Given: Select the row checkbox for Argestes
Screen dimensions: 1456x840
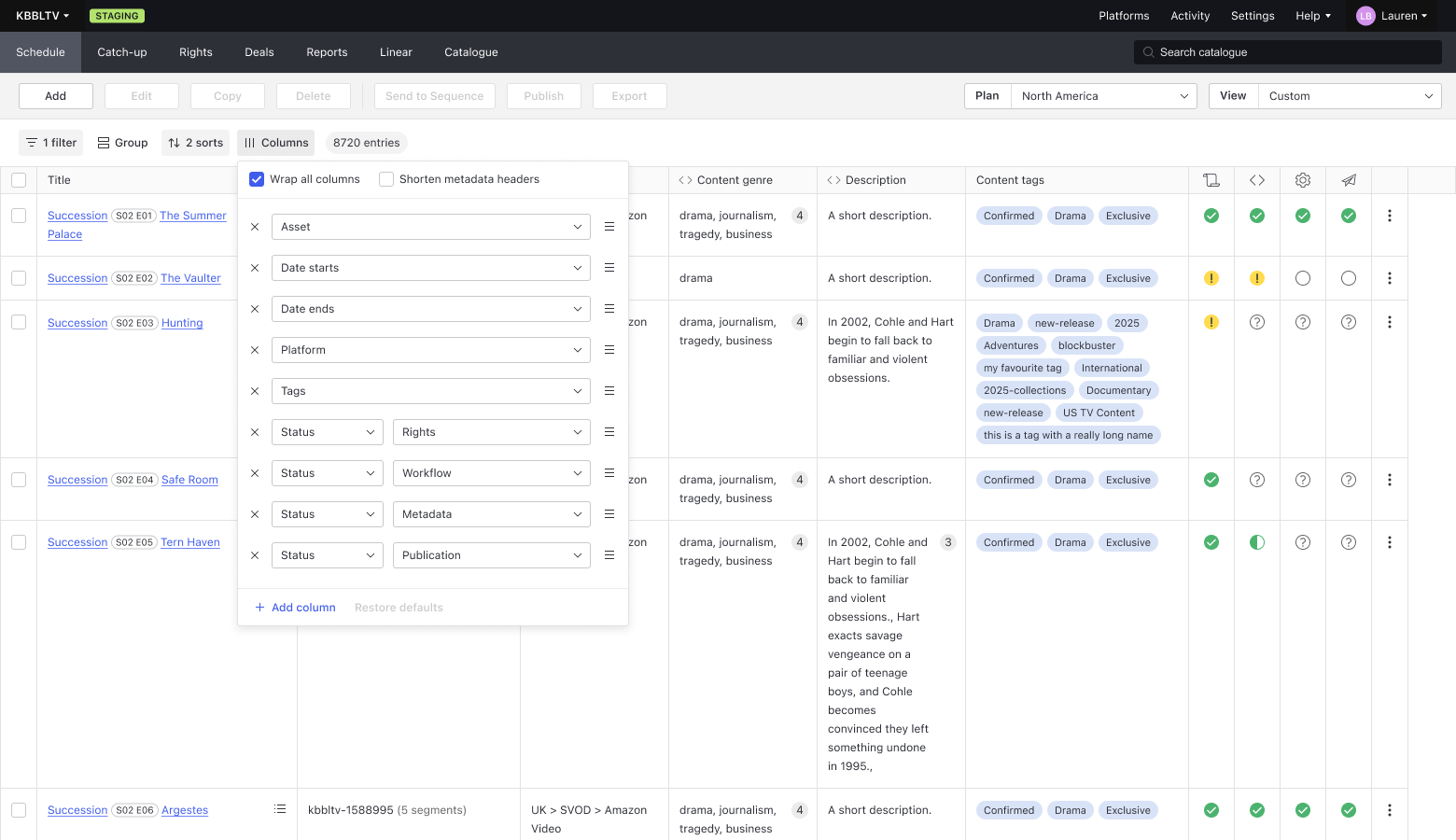Looking at the screenshot, I should coord(19,810).
